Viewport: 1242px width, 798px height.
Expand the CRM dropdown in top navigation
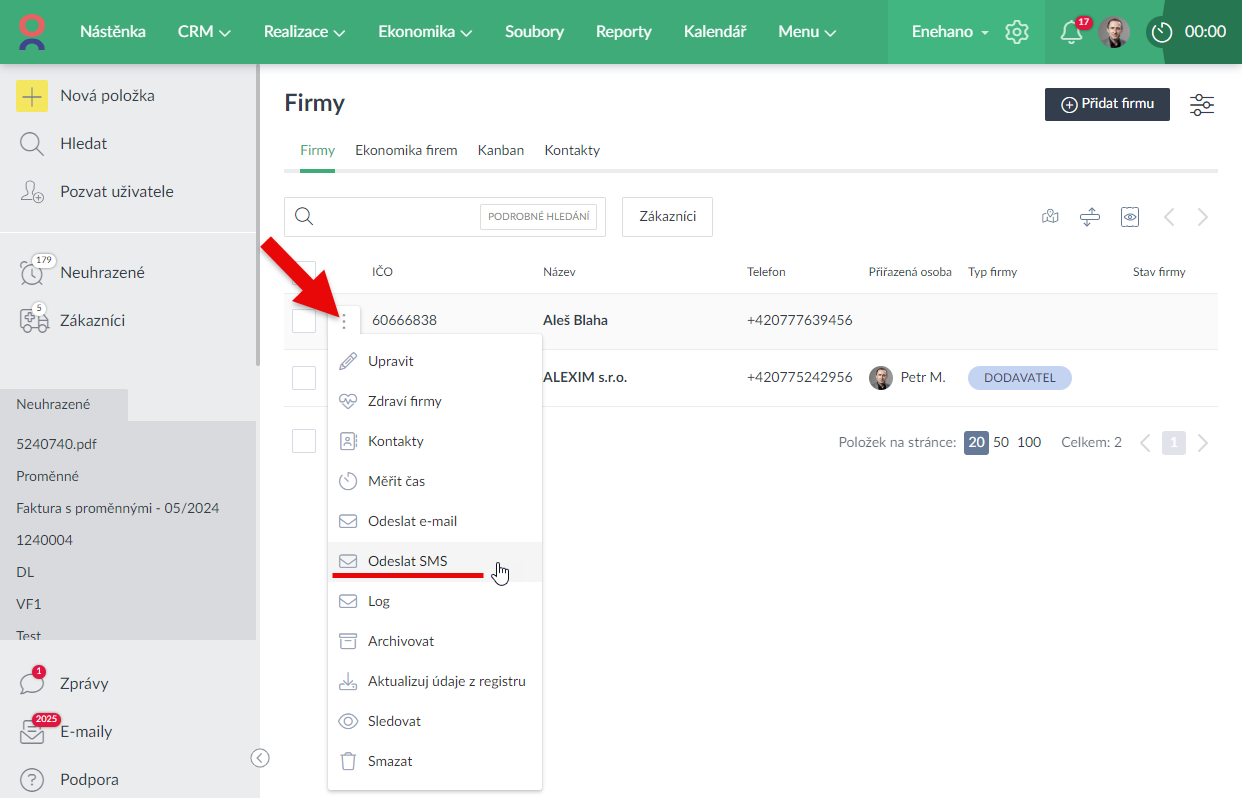204,32
